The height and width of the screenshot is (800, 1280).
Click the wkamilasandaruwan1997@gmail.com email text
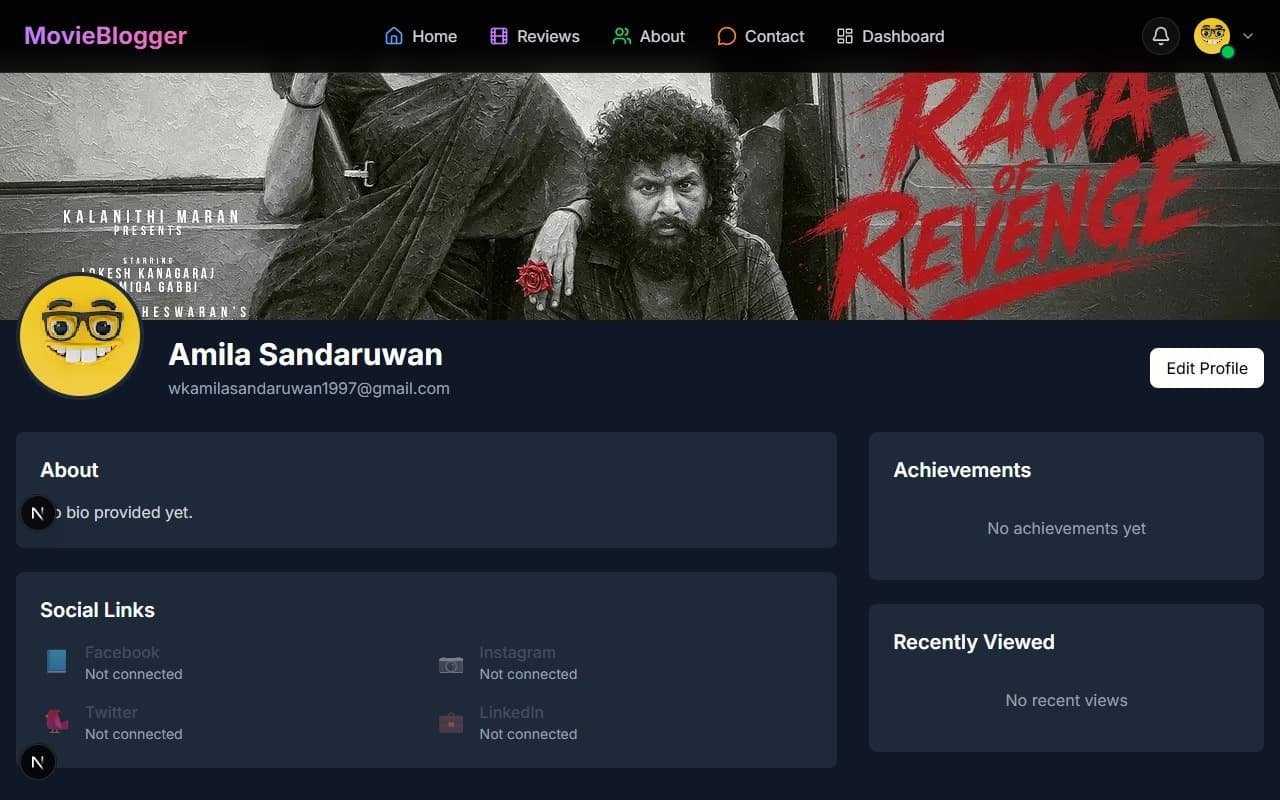tap(309, 388)
